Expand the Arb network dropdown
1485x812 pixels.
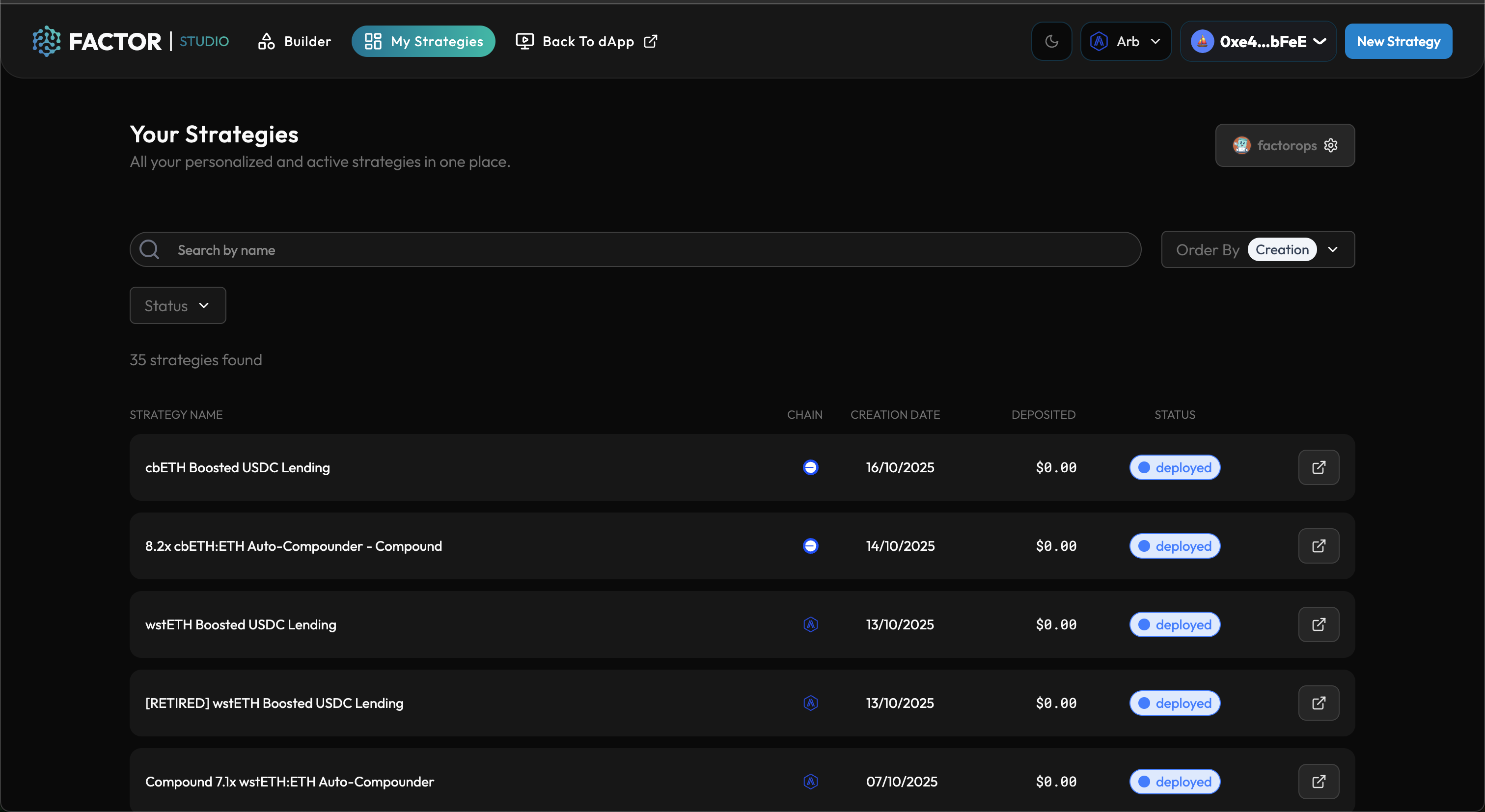pyautogui.click(x=1125, y=42)
